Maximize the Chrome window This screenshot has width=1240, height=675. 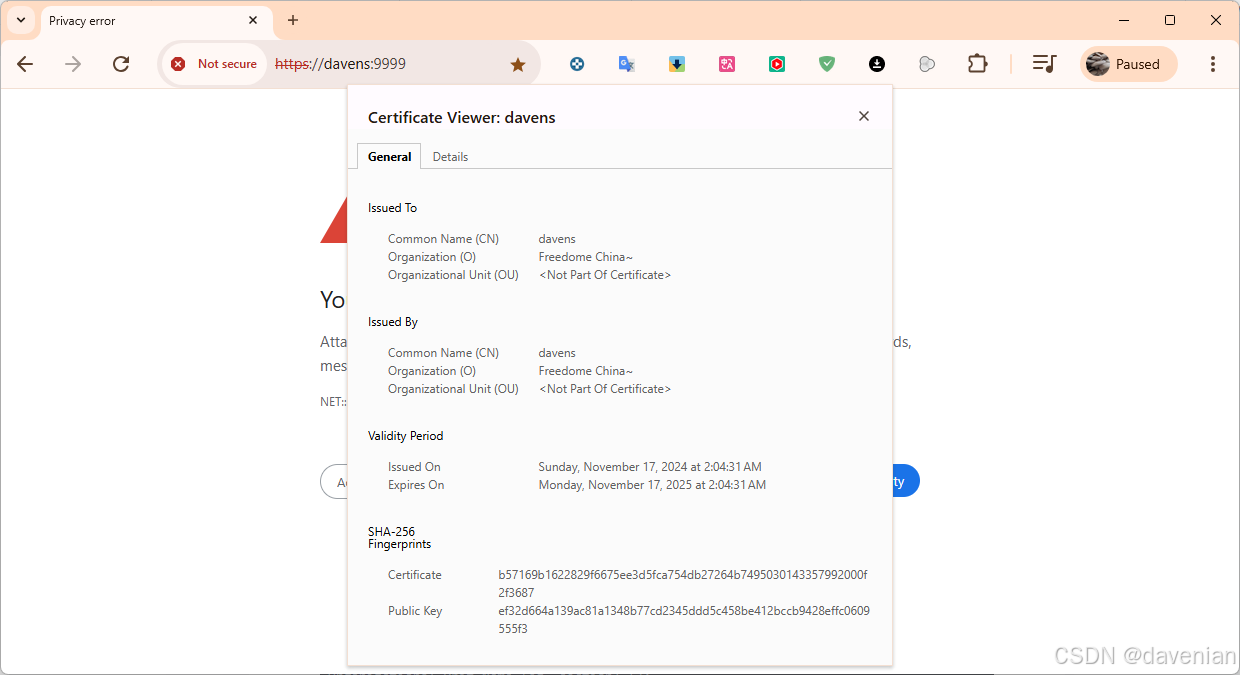(1170, 20)
